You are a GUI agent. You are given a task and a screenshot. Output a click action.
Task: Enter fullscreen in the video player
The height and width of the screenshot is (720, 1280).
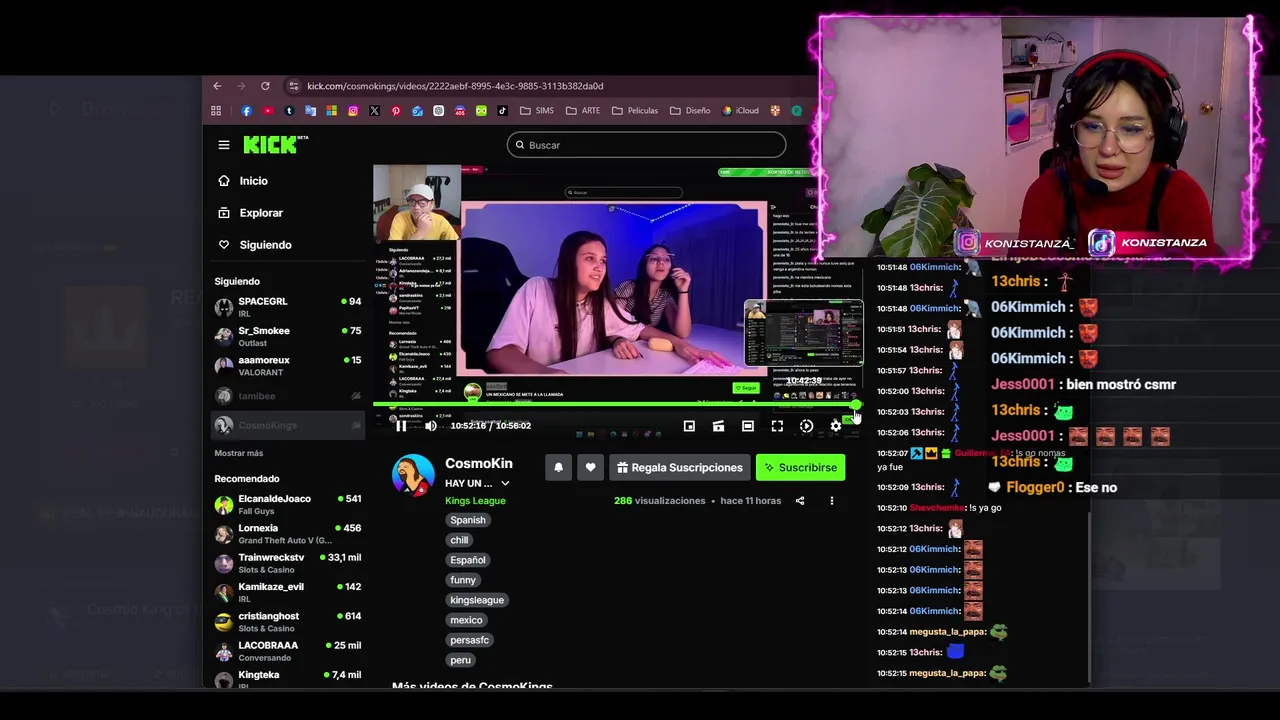777,426
